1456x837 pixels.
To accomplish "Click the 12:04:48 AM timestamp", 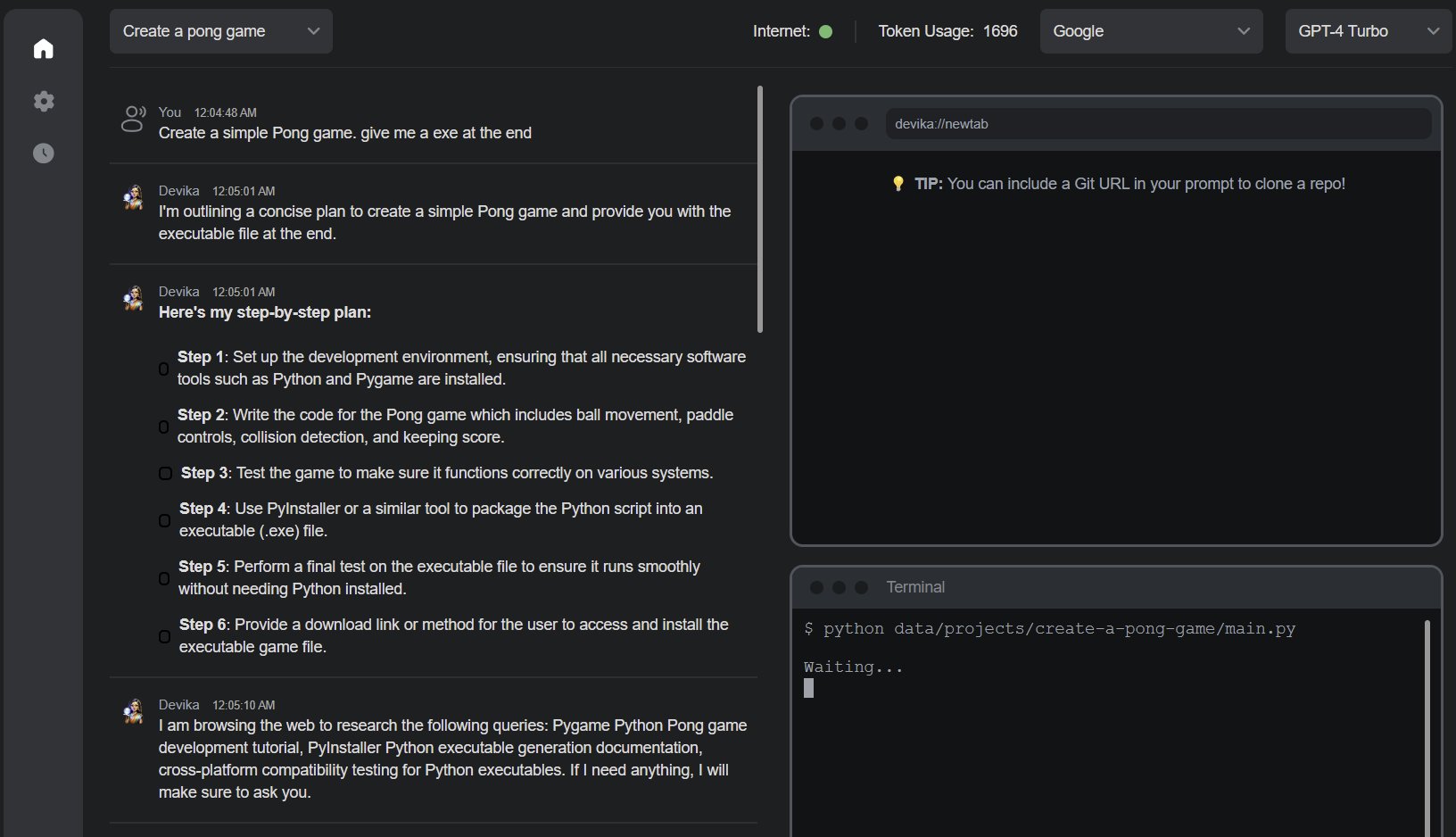I will 226,112.
